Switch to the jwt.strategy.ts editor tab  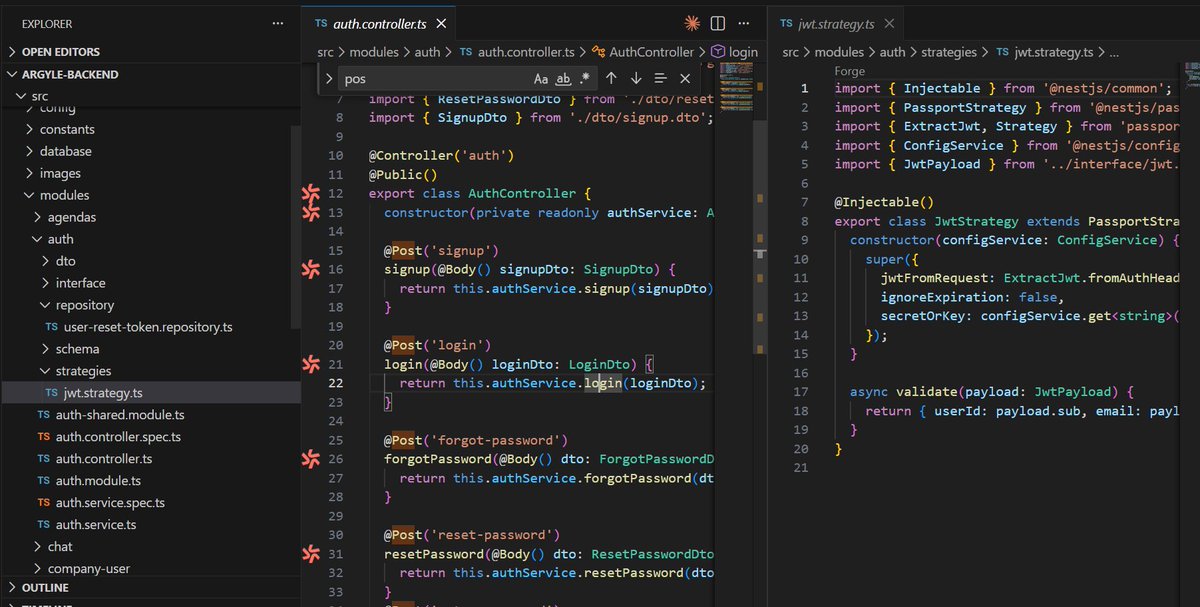click(836, 23)
